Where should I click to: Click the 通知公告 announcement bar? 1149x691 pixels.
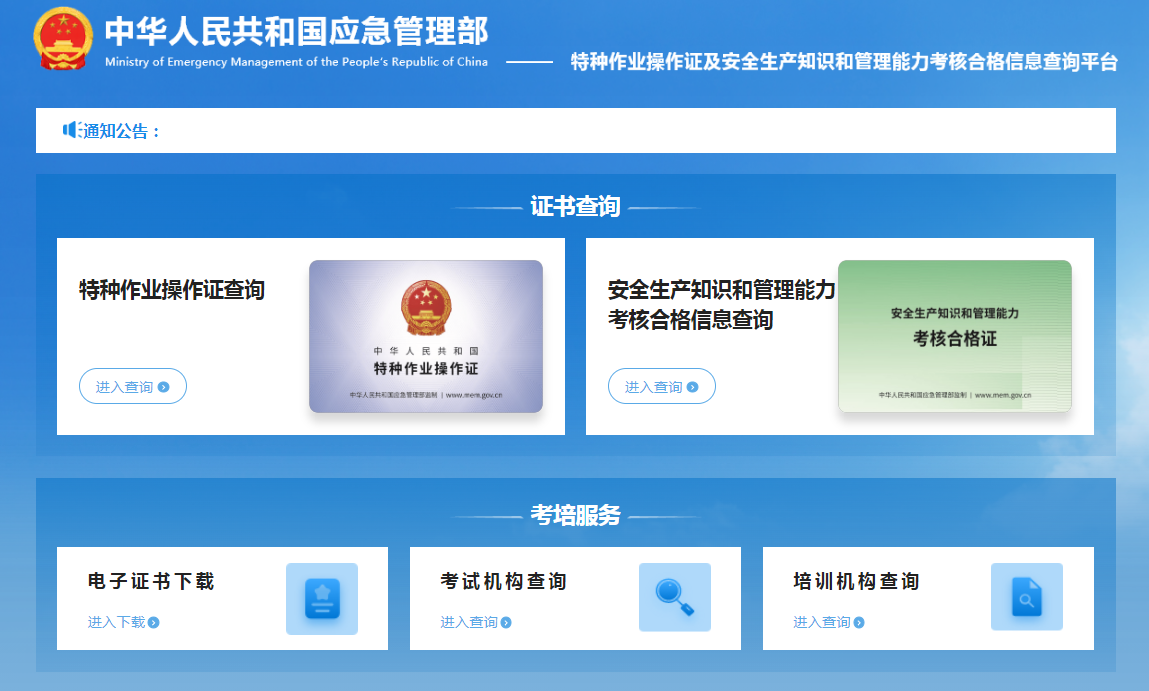pos(575,131)
